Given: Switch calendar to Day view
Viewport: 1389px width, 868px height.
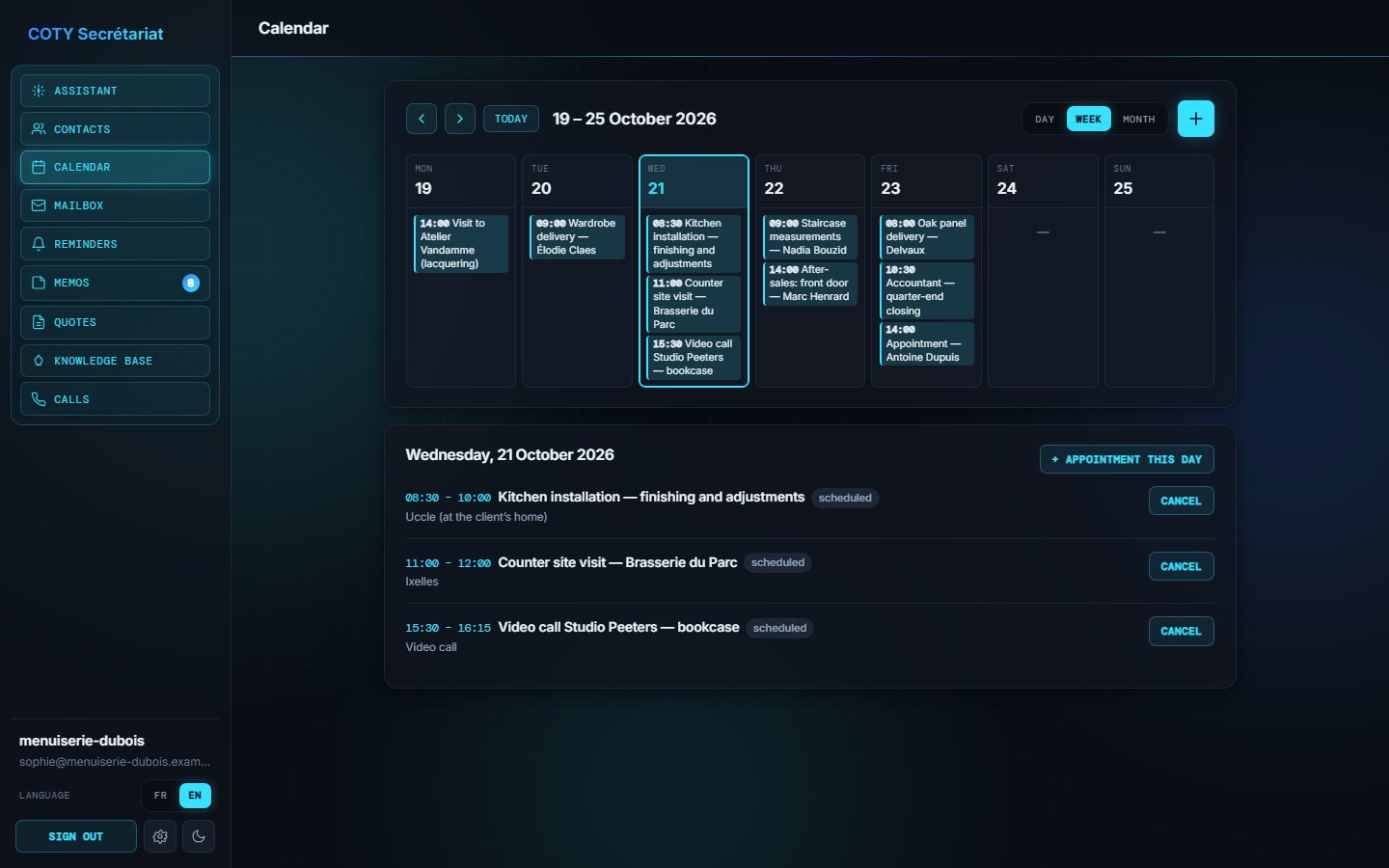Looking at the screenshot, I should click(1045, 120).
